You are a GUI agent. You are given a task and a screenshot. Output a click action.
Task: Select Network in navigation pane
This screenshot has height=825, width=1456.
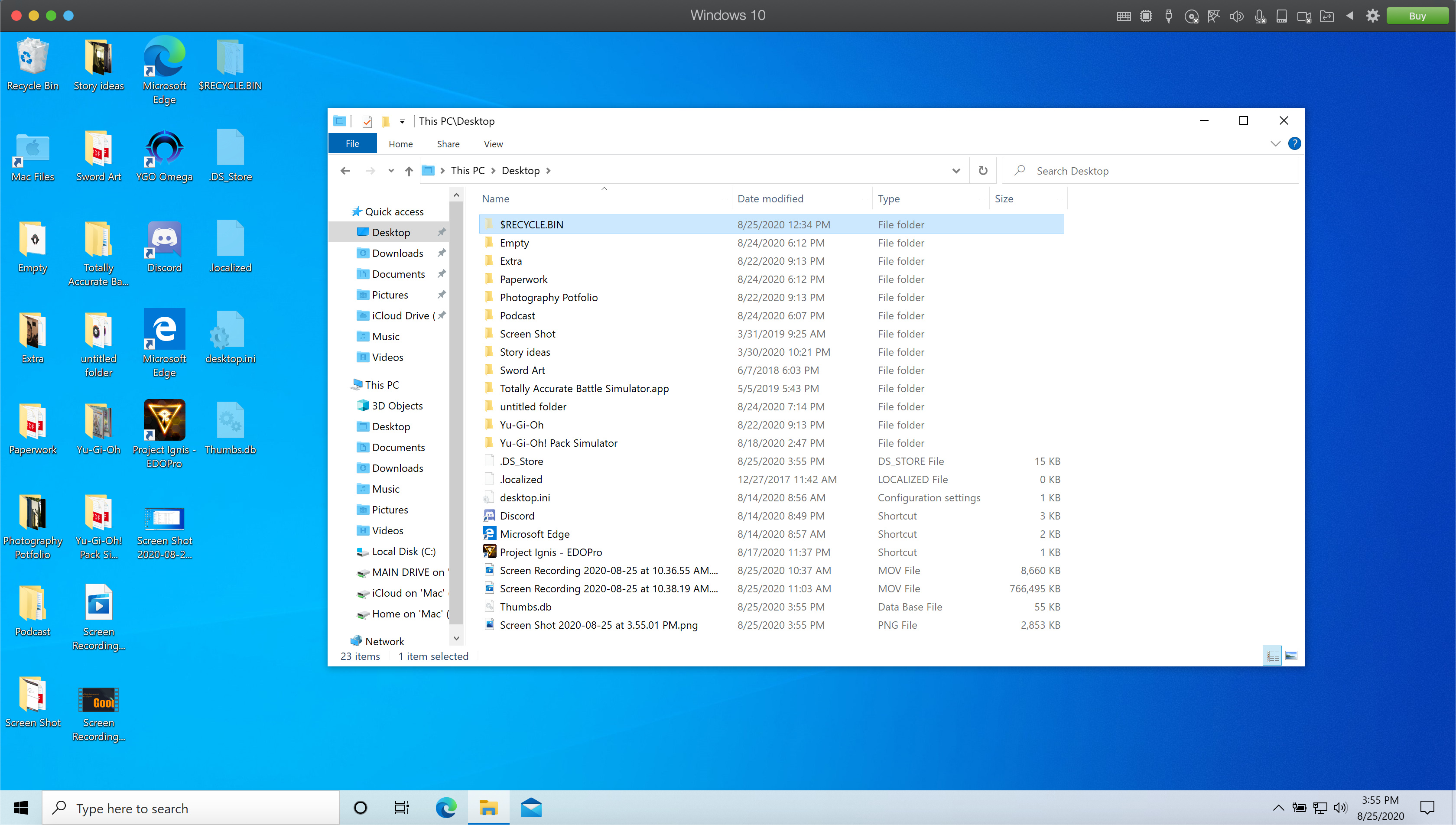pyautogui.click(x=384, y=641)
